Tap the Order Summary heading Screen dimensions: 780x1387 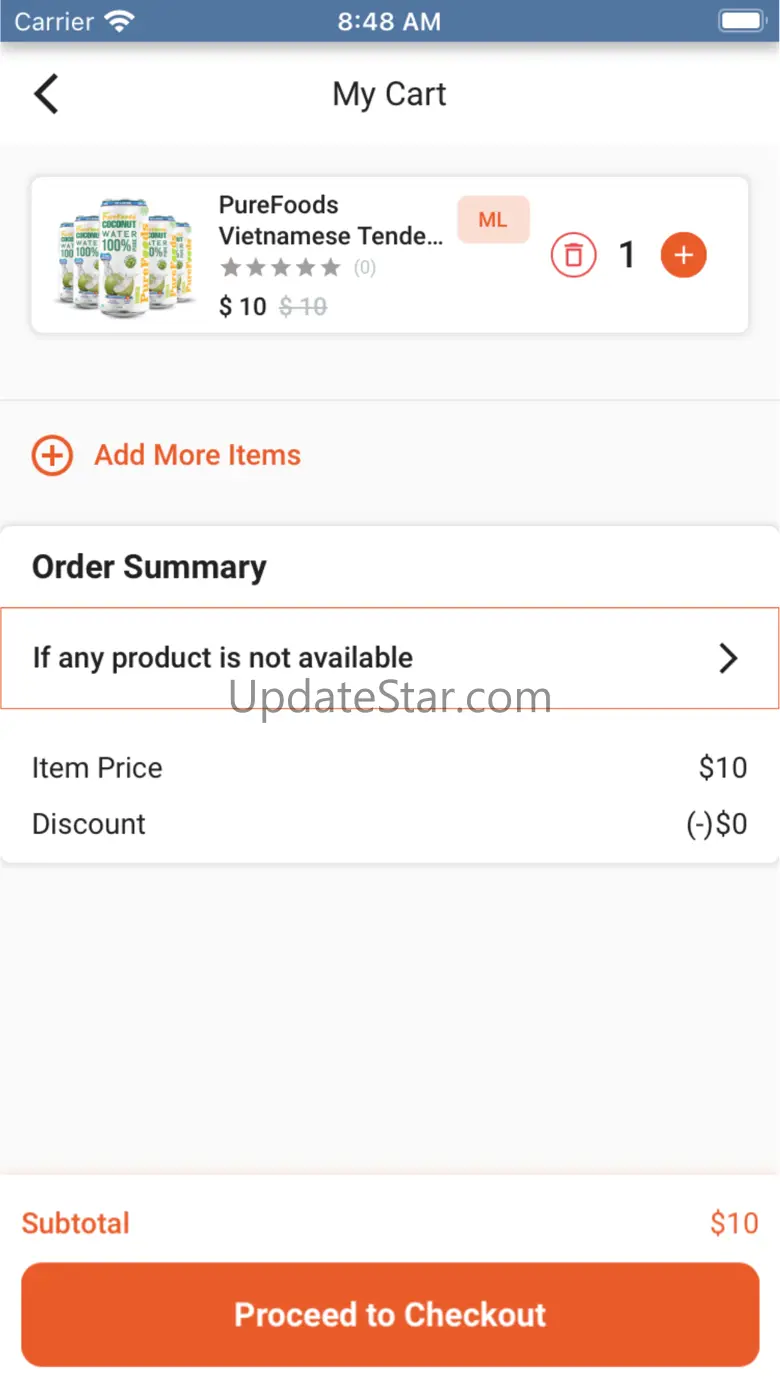(x=149, y=567)
